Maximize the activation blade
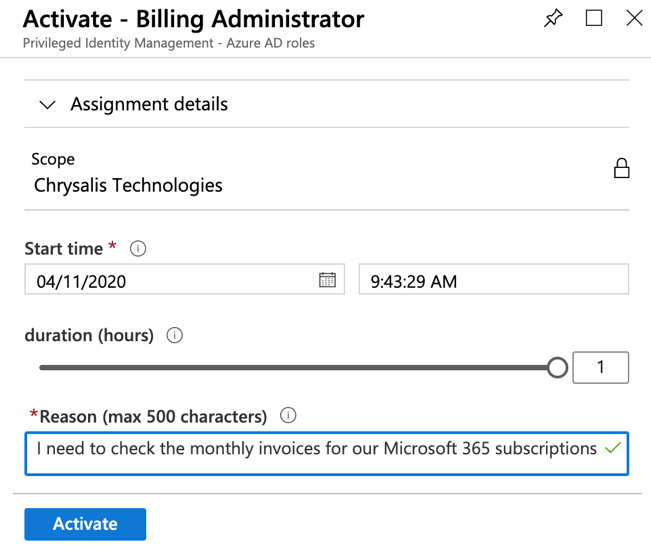This screenshot has width=651, height=557. click(594, 18)
